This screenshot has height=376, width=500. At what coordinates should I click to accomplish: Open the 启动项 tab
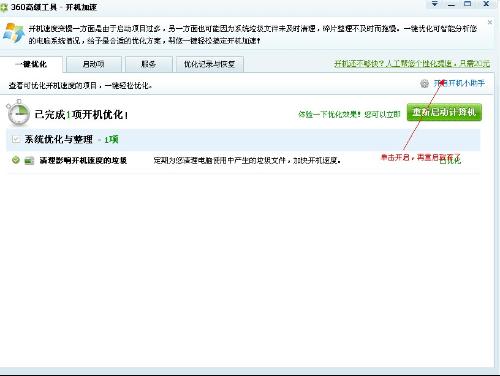(94, 64)
